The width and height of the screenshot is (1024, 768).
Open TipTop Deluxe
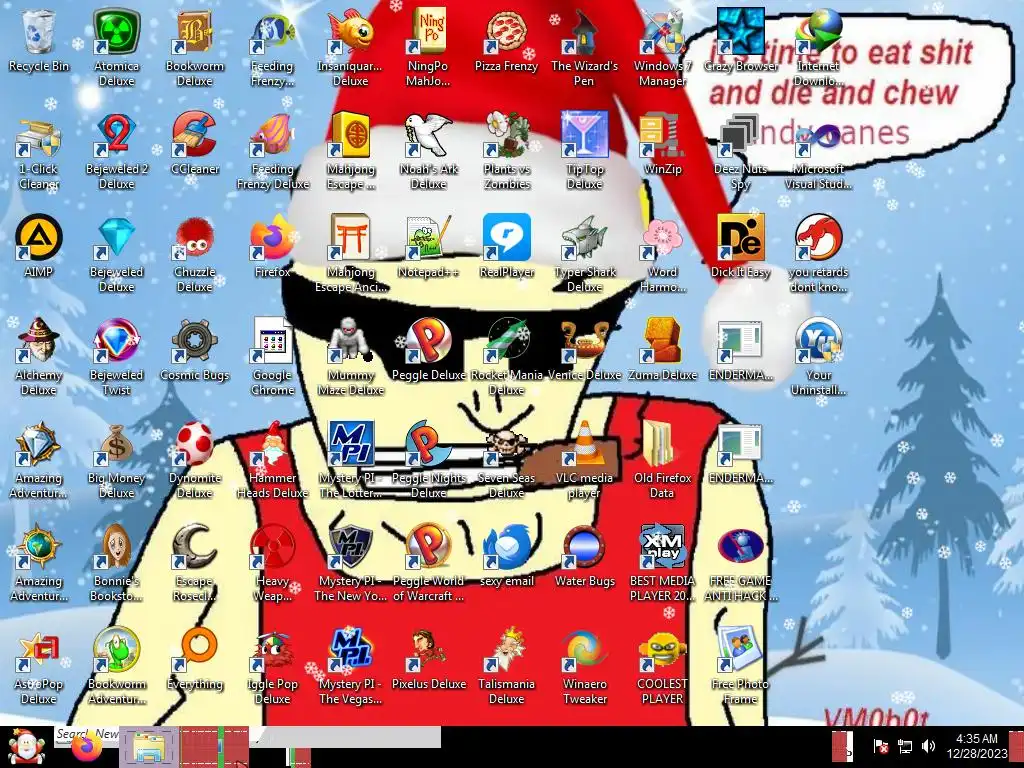tap(584, 150)
